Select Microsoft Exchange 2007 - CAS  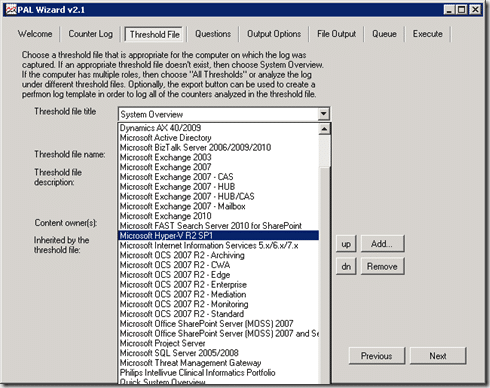(x=218, y=177)
